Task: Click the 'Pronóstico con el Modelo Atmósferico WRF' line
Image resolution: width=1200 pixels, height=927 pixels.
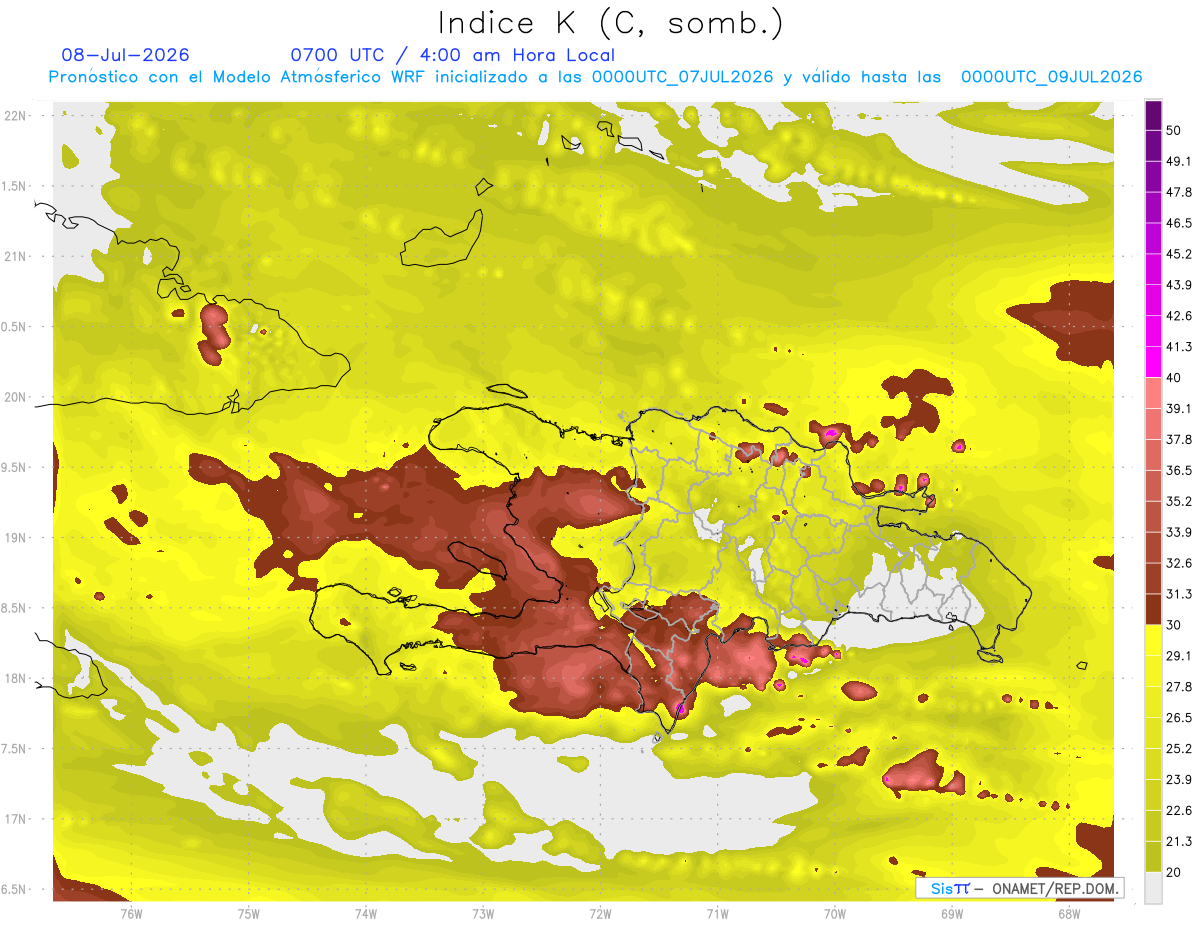Action: pyautogui.click(x=595, y=77)
